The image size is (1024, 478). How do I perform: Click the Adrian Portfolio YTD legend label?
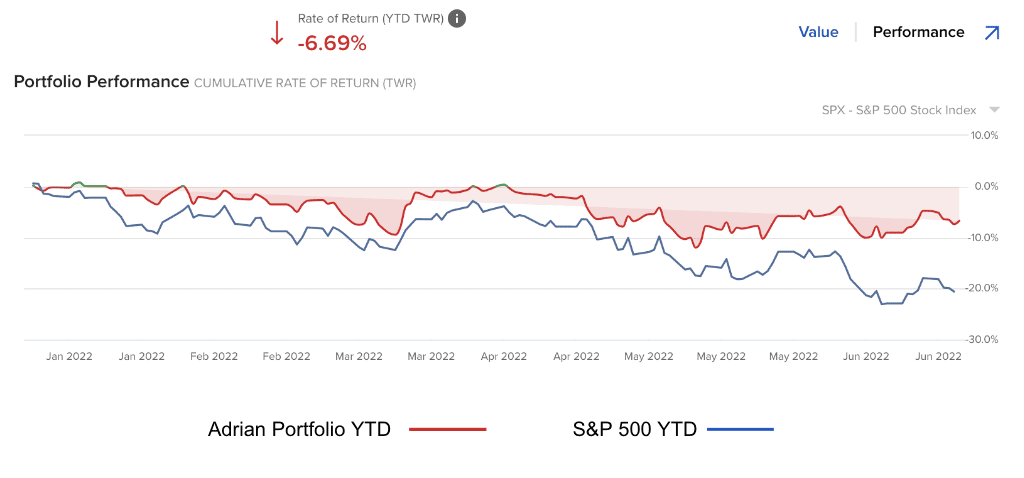[x=299, y=429]
